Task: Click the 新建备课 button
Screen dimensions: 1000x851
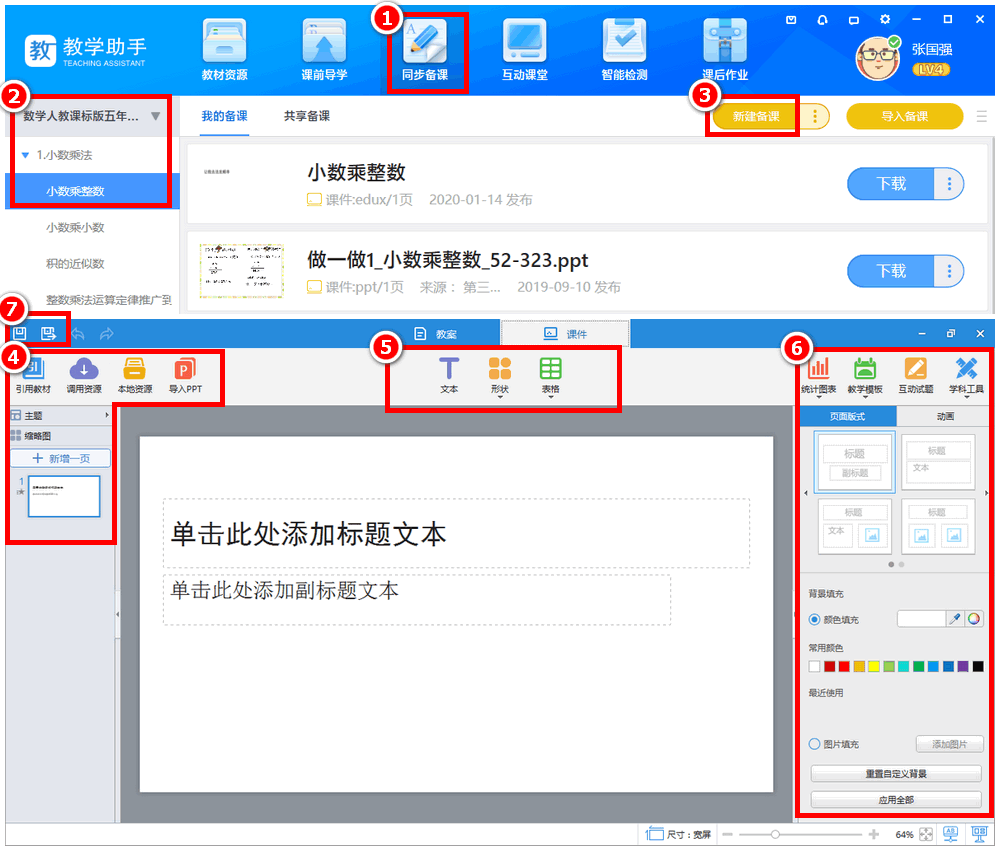Action: pyautogui.click(x=756, y=117)
